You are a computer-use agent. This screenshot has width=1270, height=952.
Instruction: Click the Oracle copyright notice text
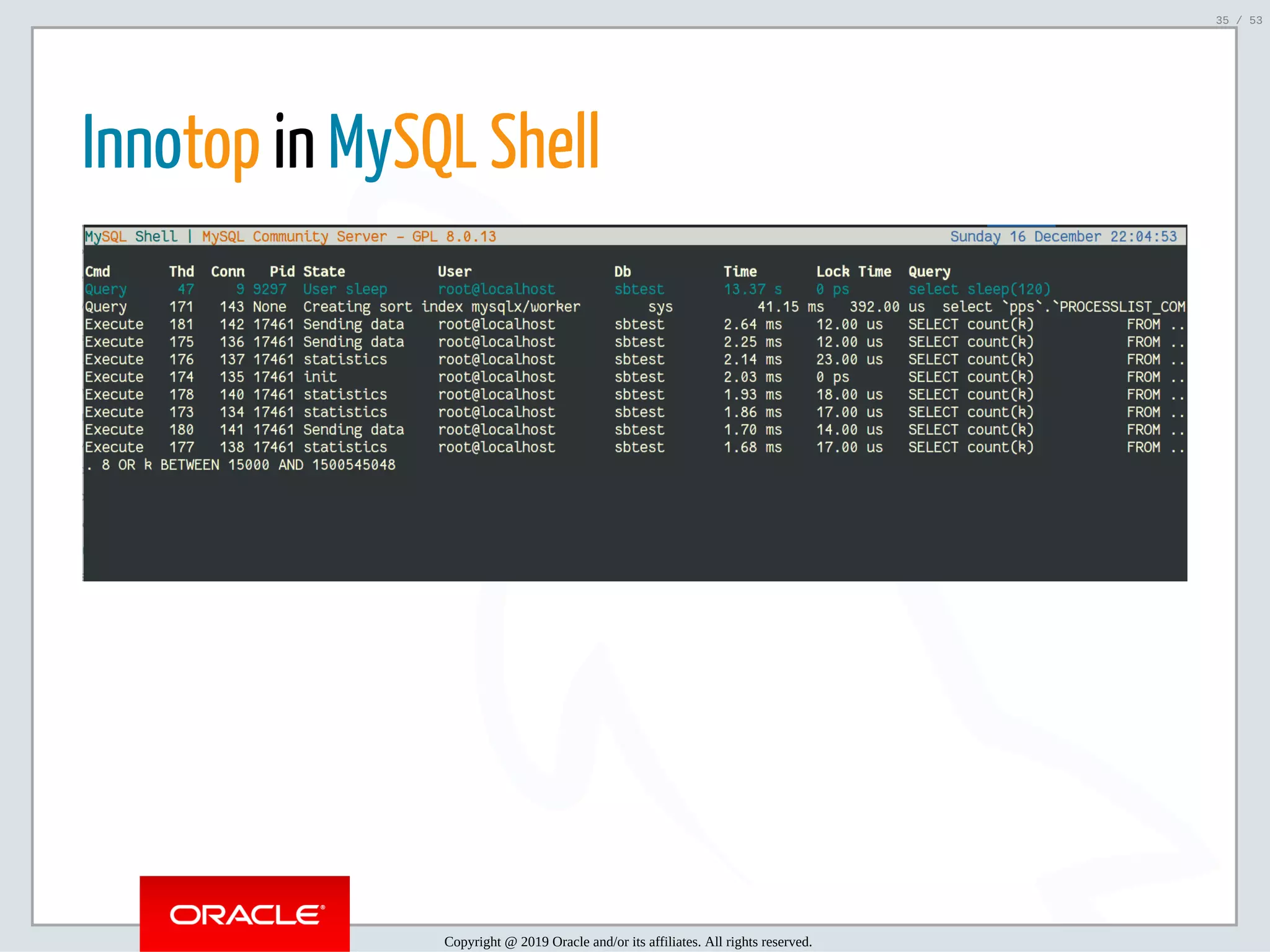[628, 941]
